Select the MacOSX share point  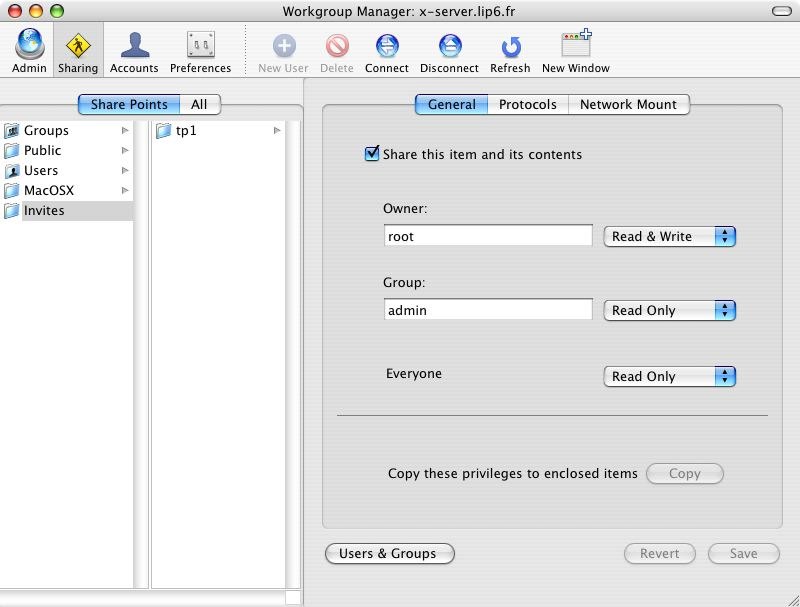coord(49,190)
